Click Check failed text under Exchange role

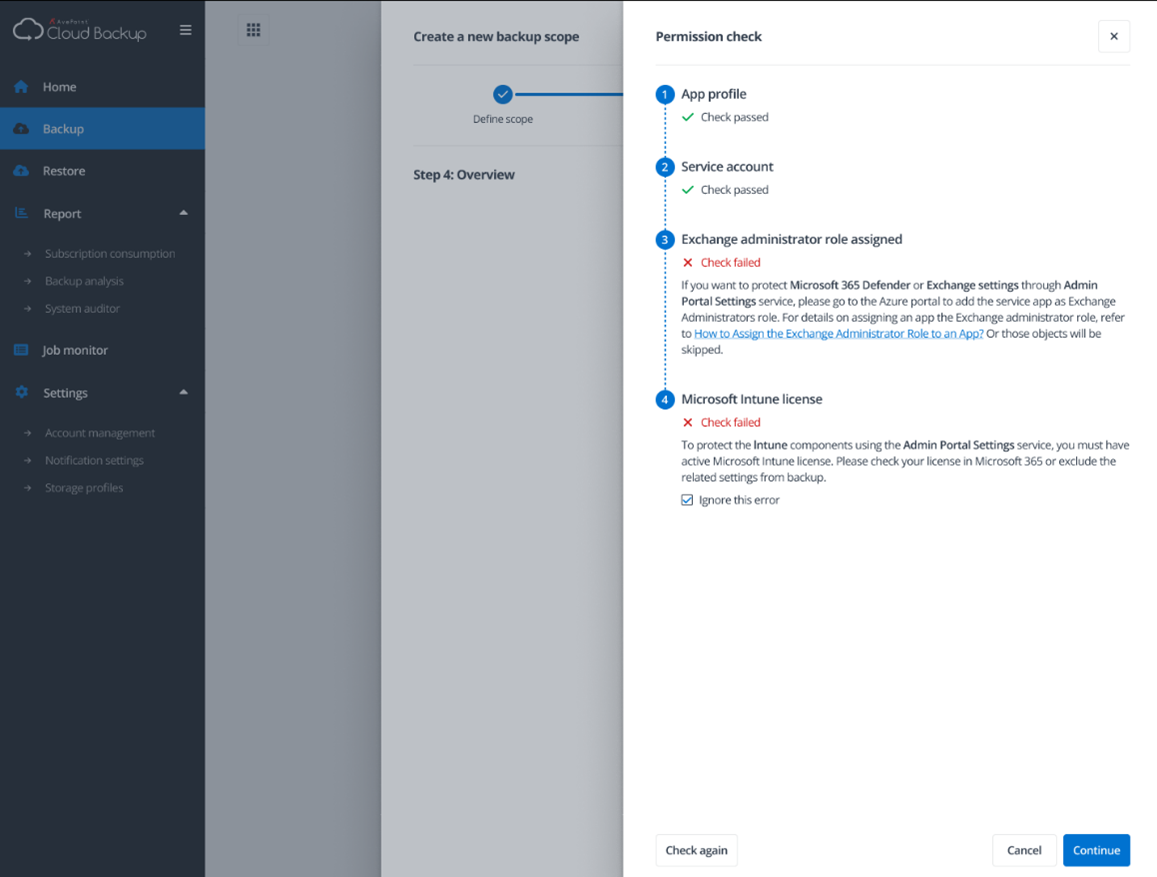pyautogui.click(x=730, y=263)
